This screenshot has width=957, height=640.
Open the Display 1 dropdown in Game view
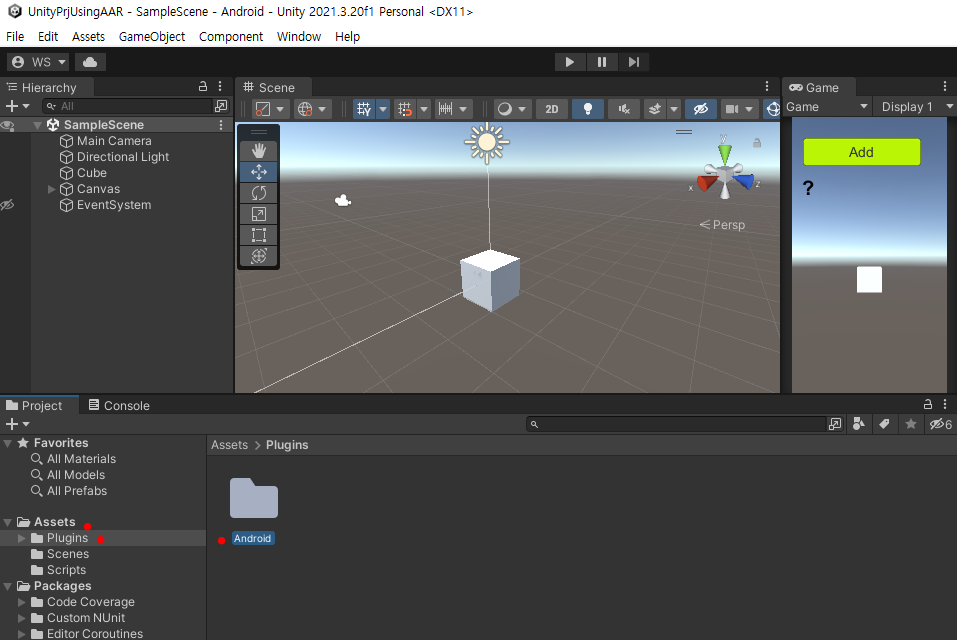[912, 106]
